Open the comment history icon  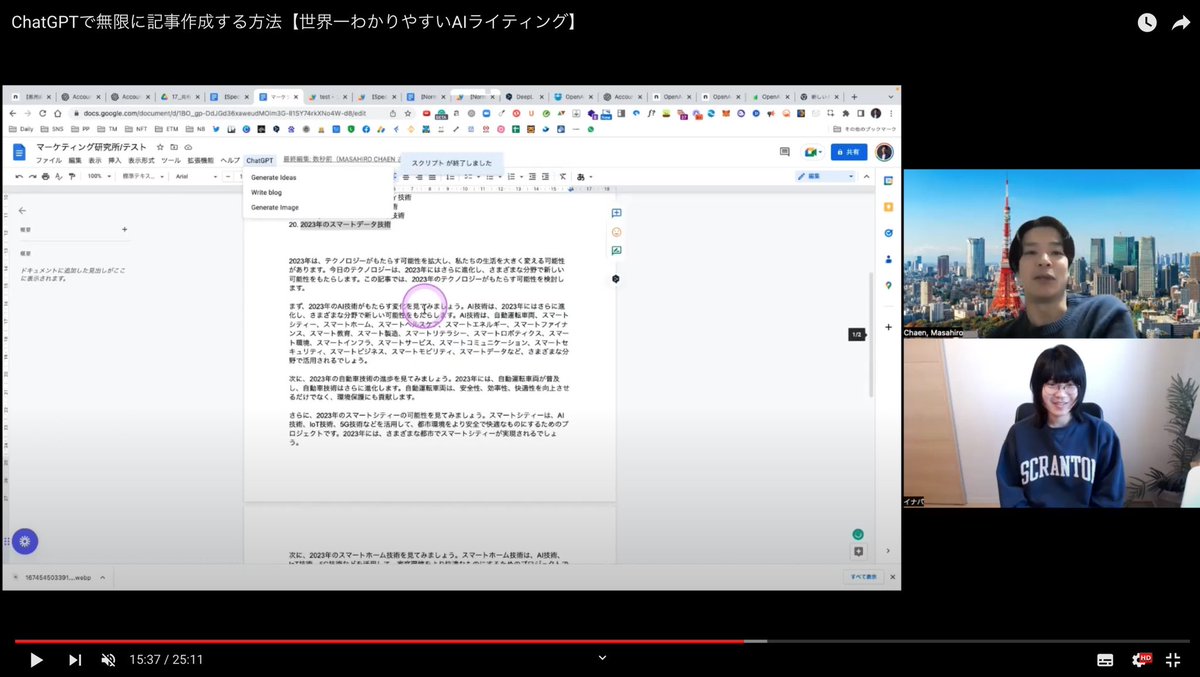785,152
